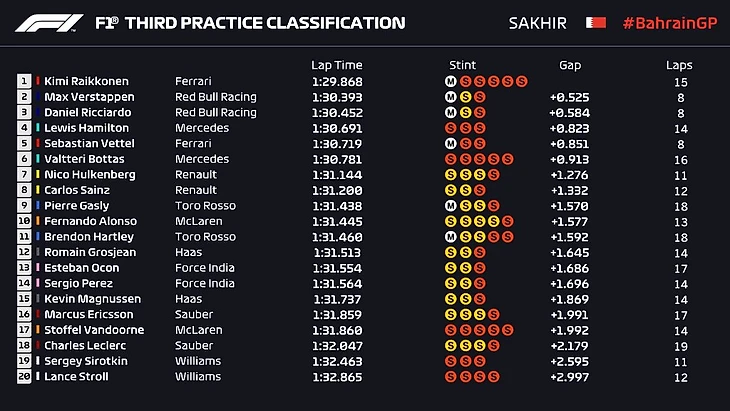Image resolution: width=730 pixels, height=411 pixels.
Task: Click the SAKHIR location label
Action: (543, 23)
